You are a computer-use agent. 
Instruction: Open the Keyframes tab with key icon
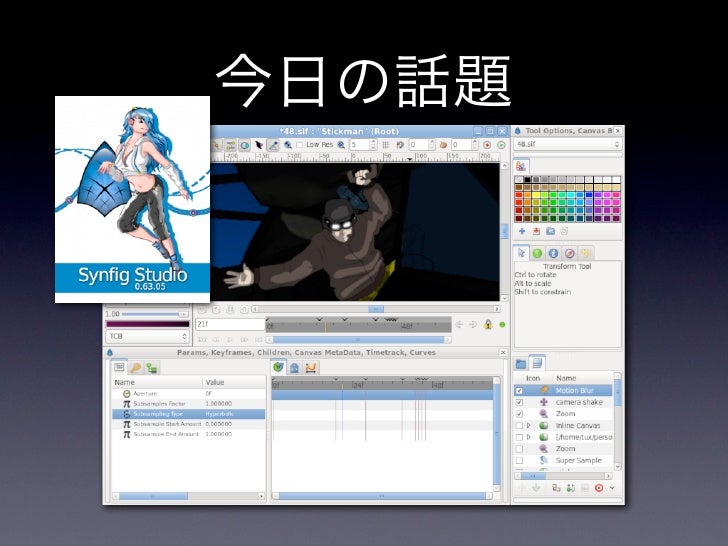(x=135, y=368)
